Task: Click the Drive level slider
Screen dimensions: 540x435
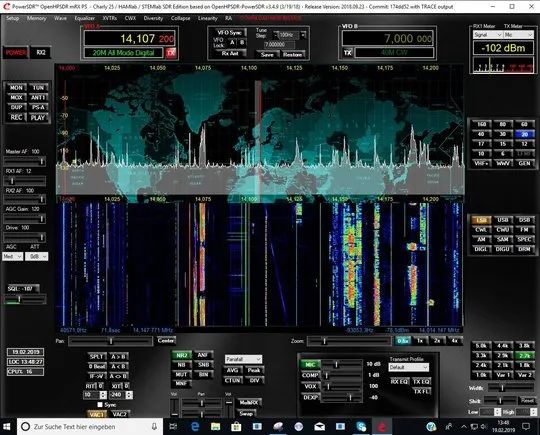Action: coord(24,237)
